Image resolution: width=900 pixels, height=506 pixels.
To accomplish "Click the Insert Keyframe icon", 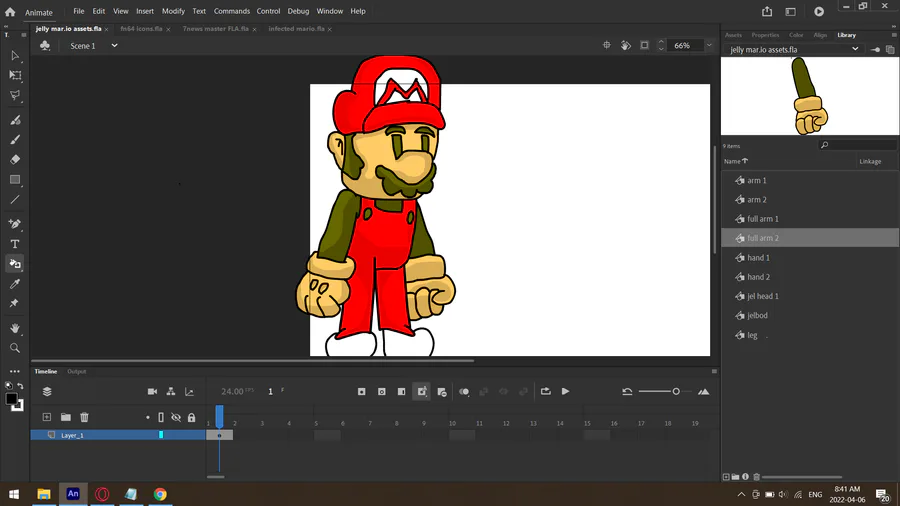I will pyautogui.click(x=362, y=391).
